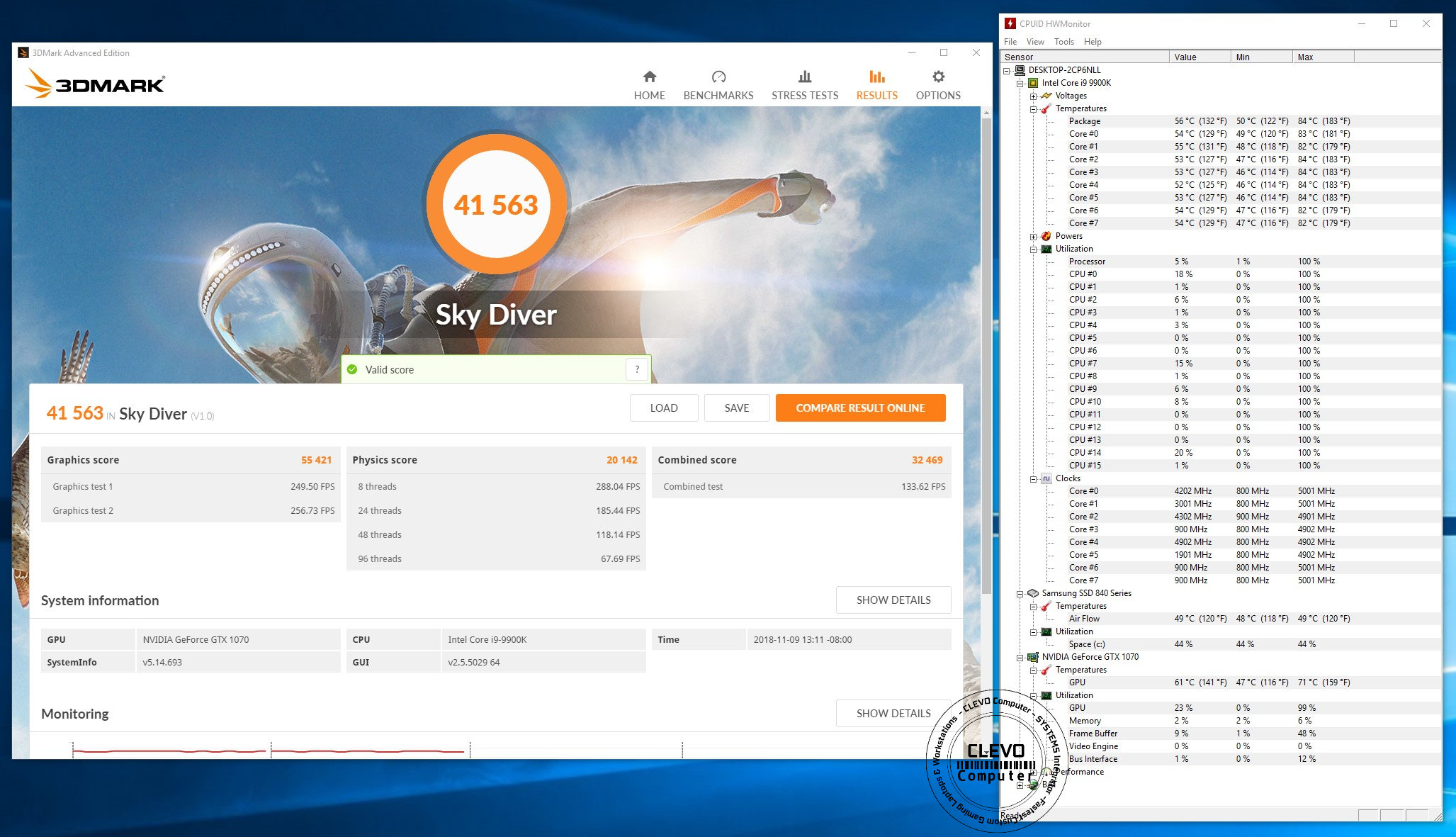Select the NVIDIA GeForce GTX 1070 card icon
The image size is (1456, 837).
(x=1033, y=657)
